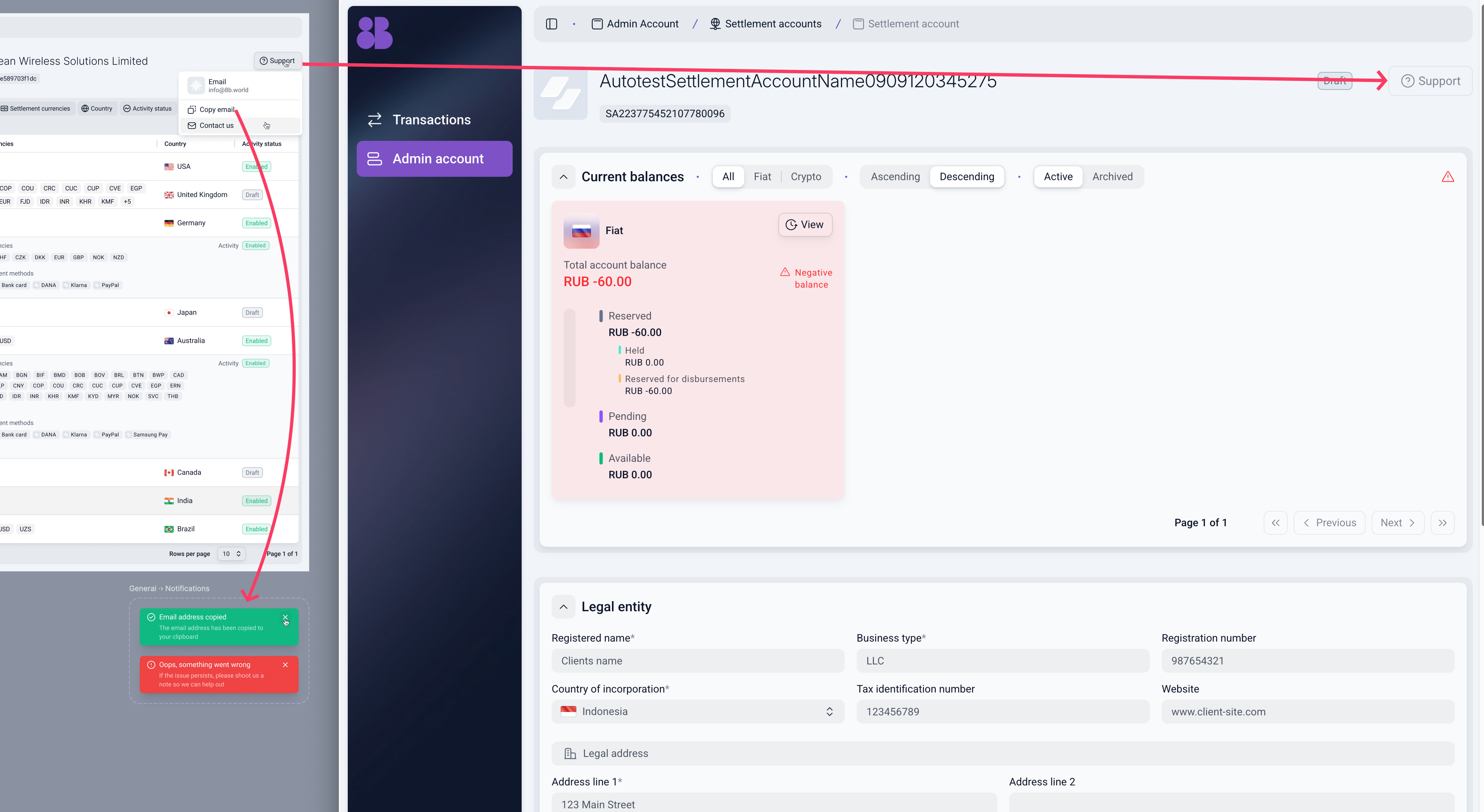Click the United Kingdom row
Image resolution: width=1484 pixels, height=812 pixels.
[x=149, y=195]
